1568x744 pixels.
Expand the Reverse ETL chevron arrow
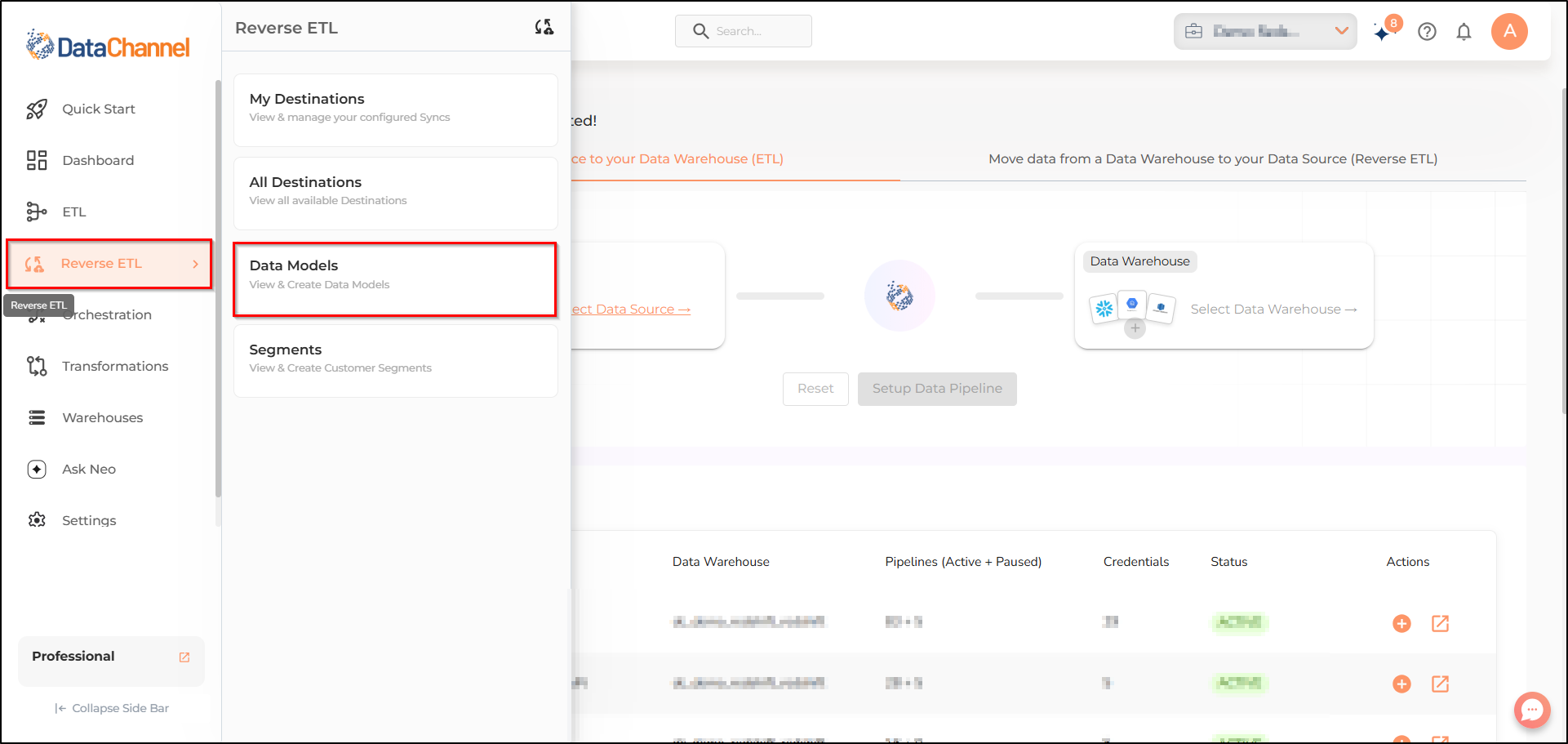195,264
